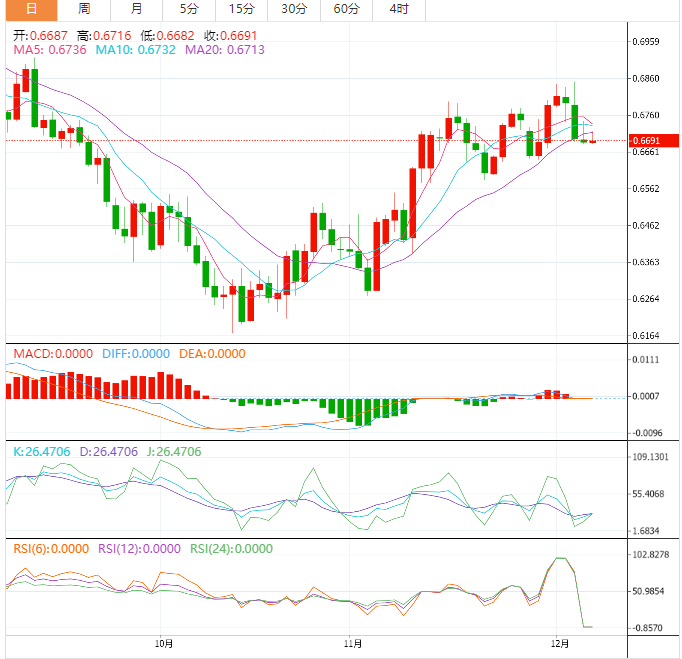
Task: Click the D:26.4706 indicator label
Action: click(109, 452)
